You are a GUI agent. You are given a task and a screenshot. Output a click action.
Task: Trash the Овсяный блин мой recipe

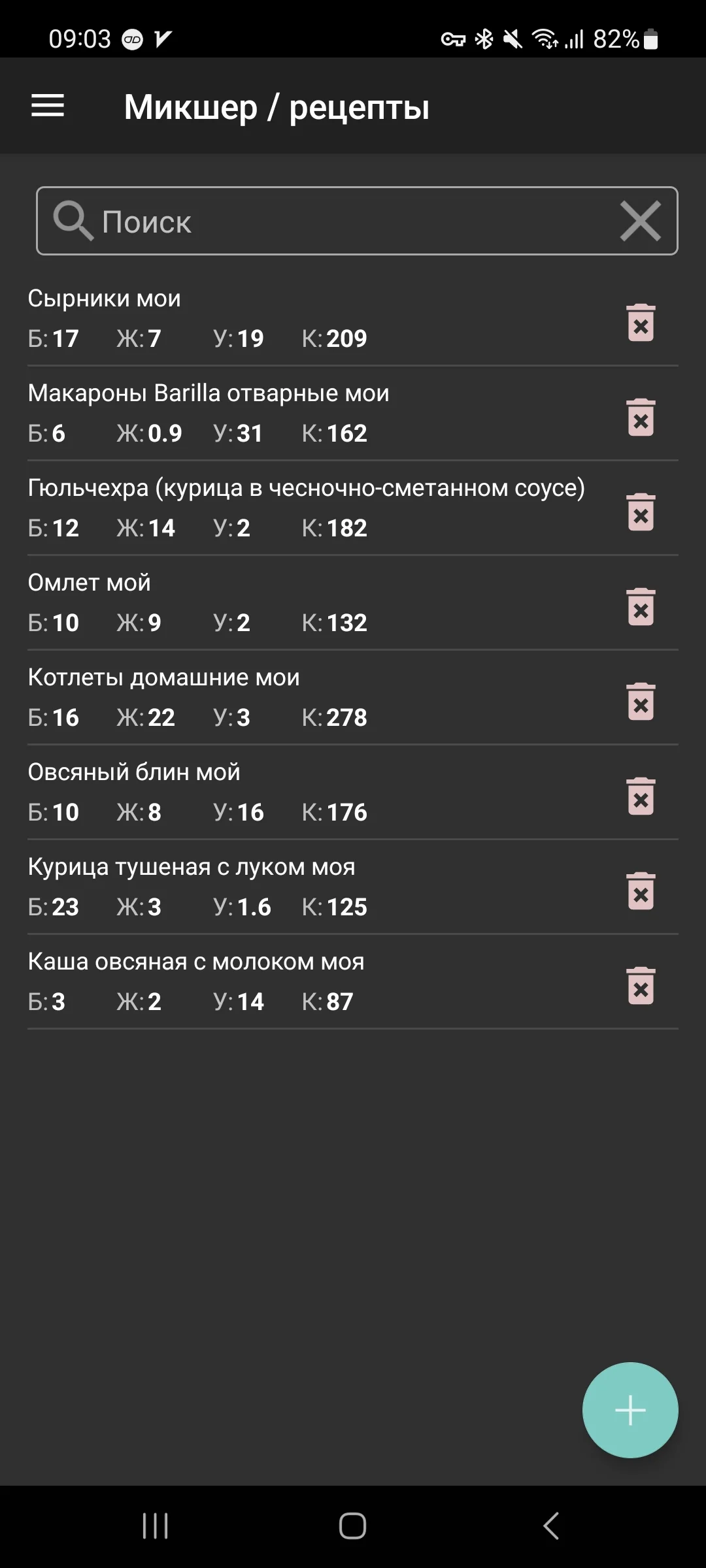641,796
